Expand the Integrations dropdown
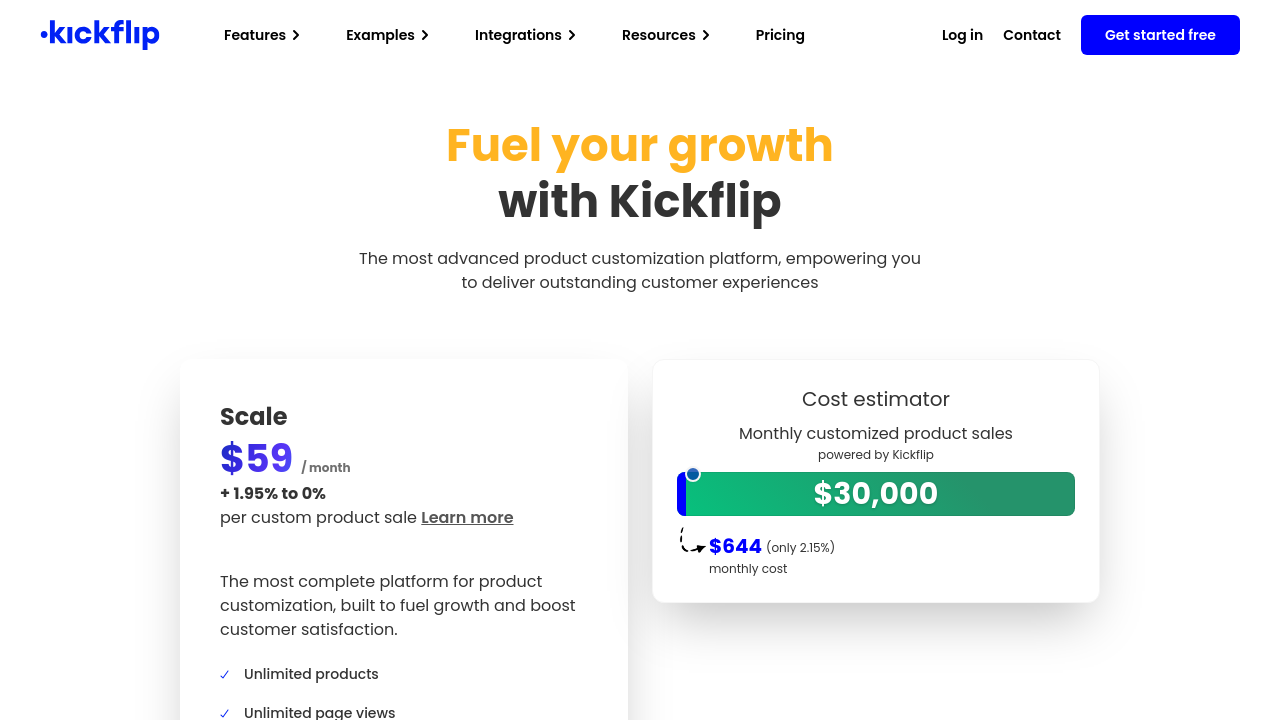Image resolution: width=1280 pixels, height=720 pixels. 518,35
